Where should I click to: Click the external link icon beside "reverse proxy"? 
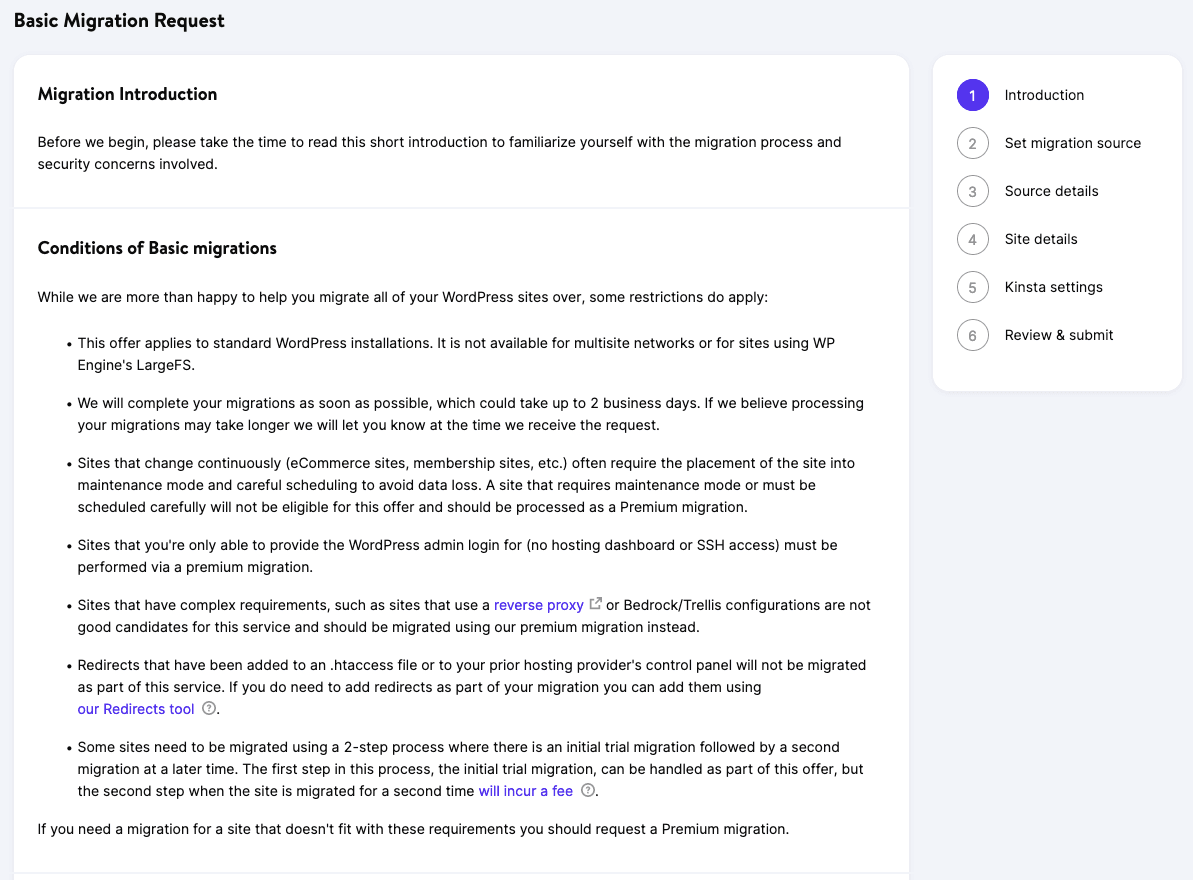(x=596, y=604)
